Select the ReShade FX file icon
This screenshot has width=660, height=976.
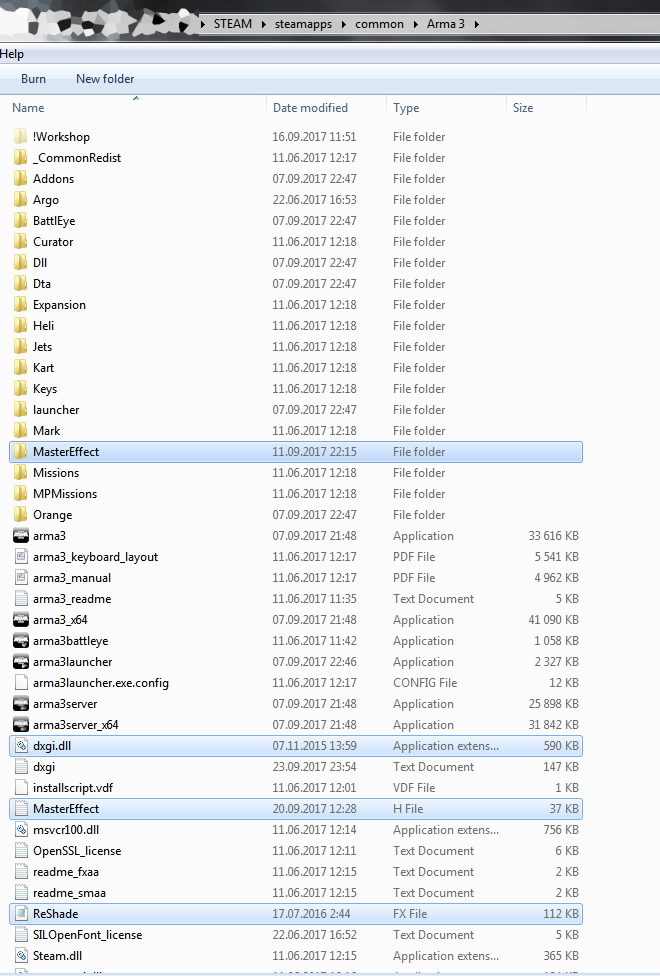click(21, 914)
